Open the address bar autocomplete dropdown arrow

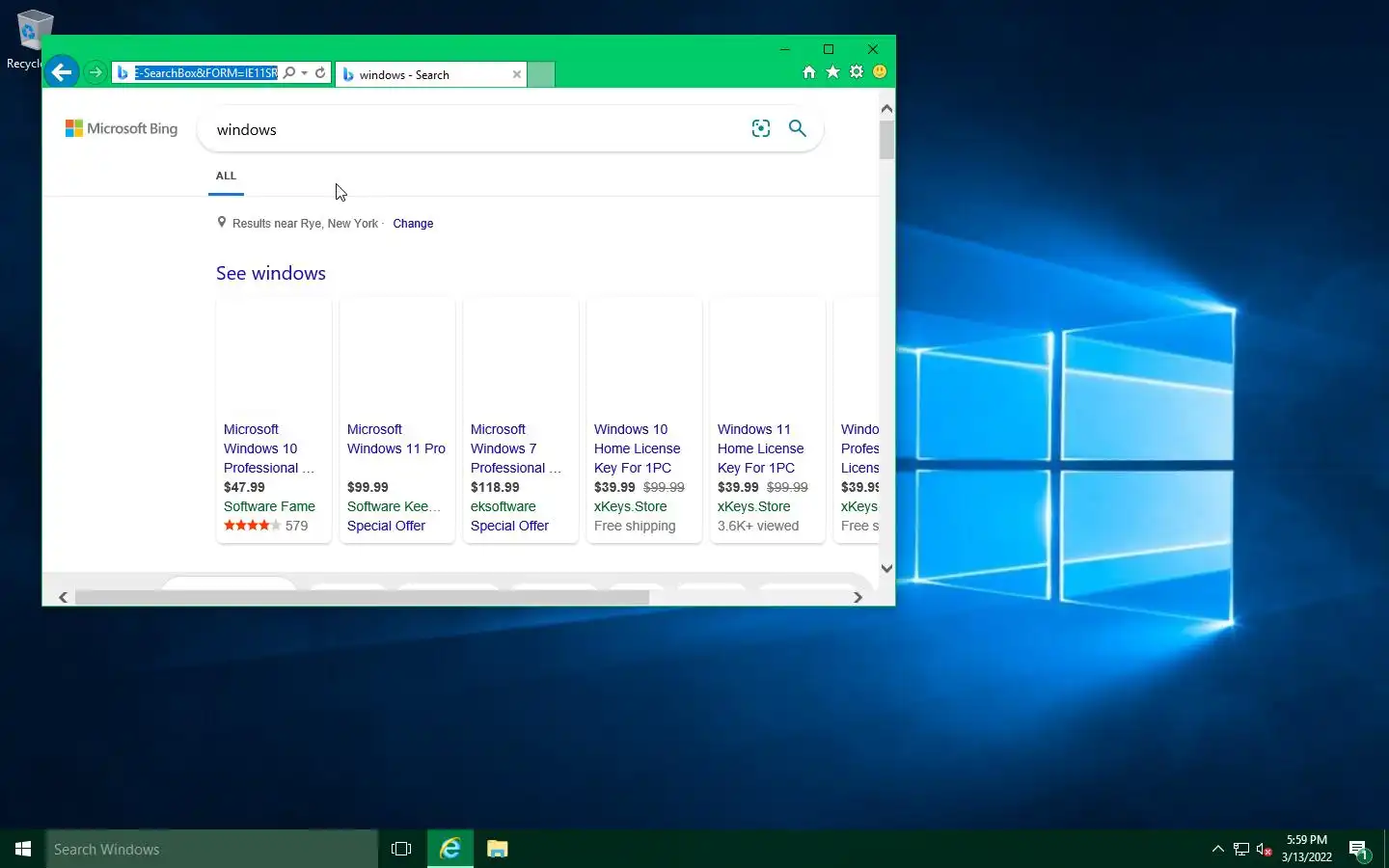coord(305,73)
